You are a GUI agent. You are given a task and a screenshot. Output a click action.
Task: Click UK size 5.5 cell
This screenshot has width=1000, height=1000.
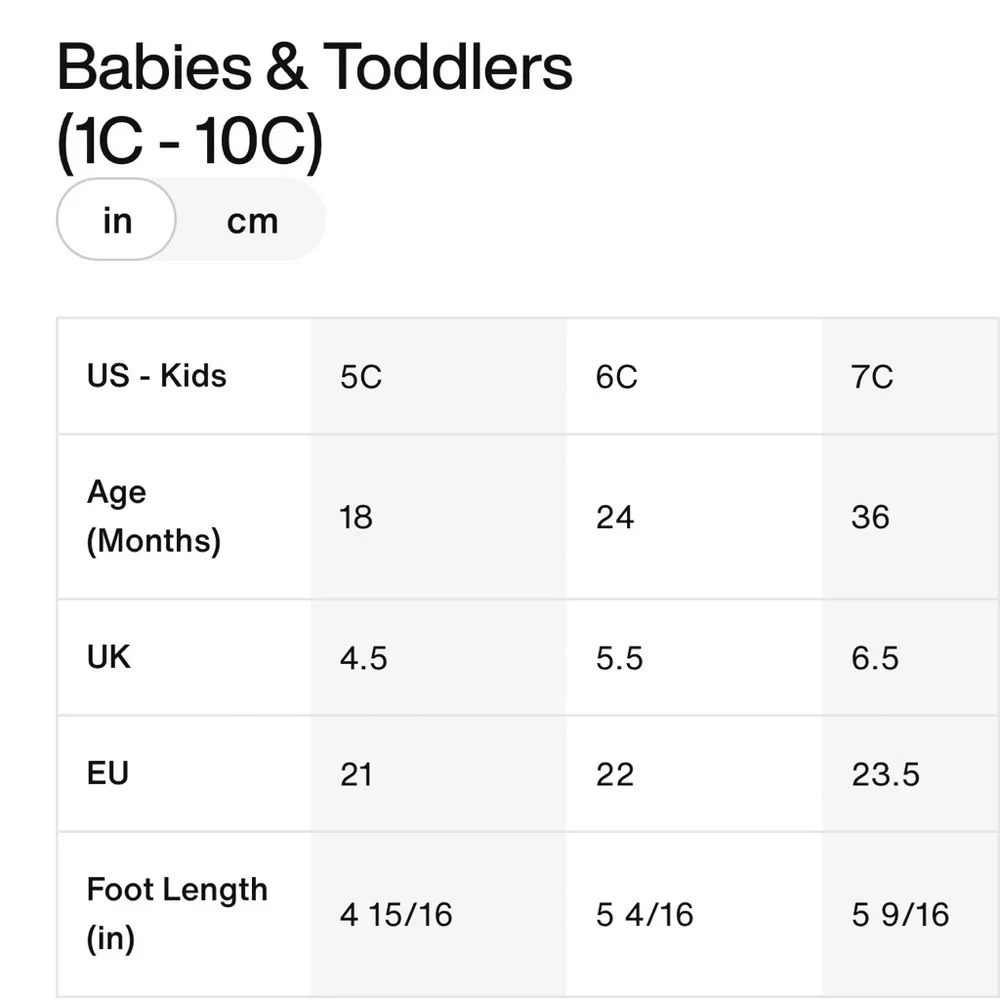(x=694, y=658)
